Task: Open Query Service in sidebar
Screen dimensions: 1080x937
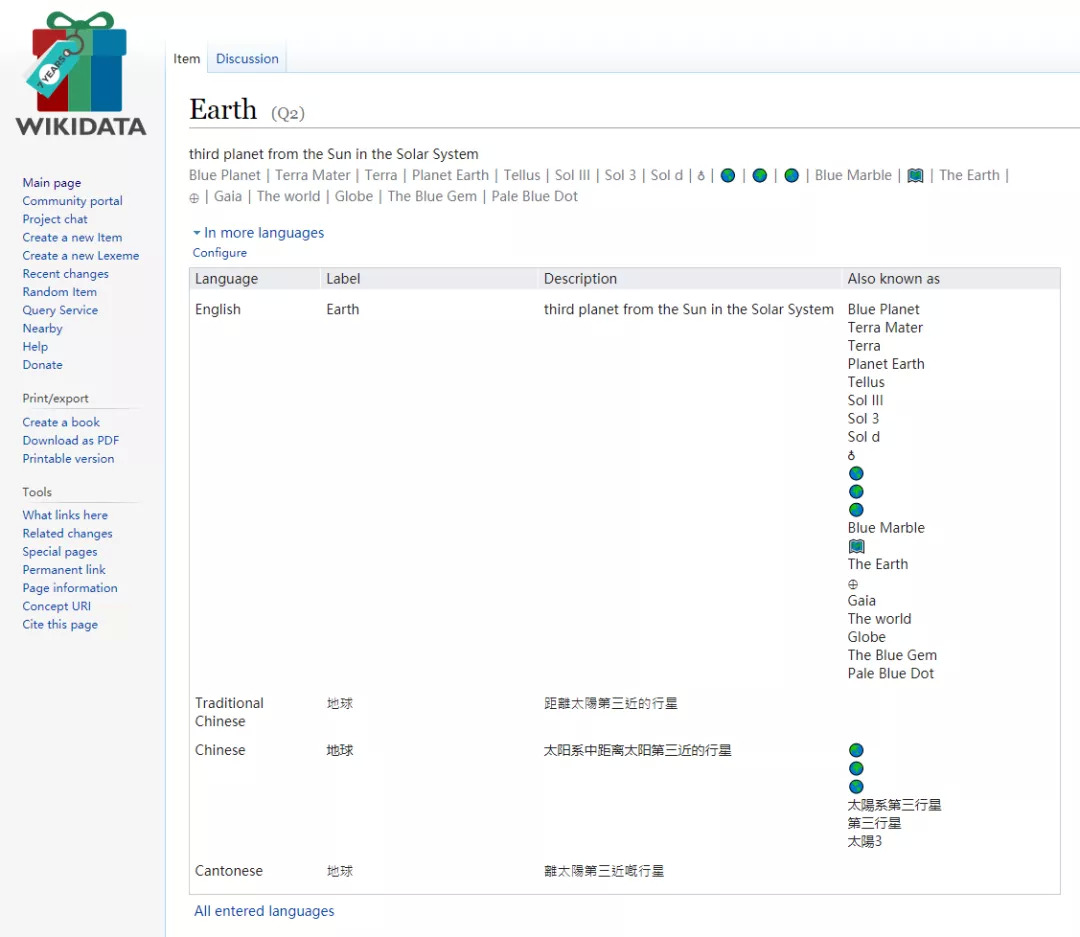Action: click(x=60, y=310)
